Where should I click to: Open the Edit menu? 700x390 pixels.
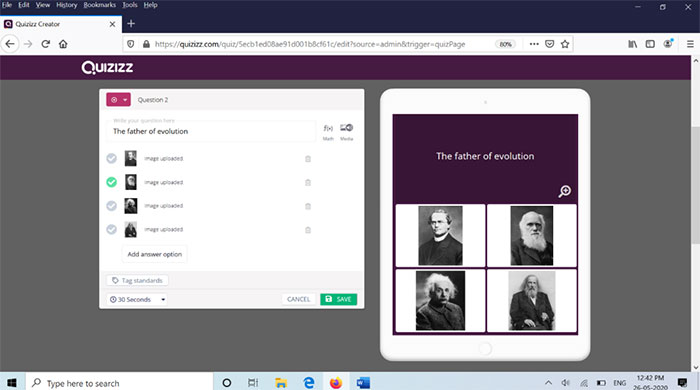pyautogui.click(x=24, y=5)
